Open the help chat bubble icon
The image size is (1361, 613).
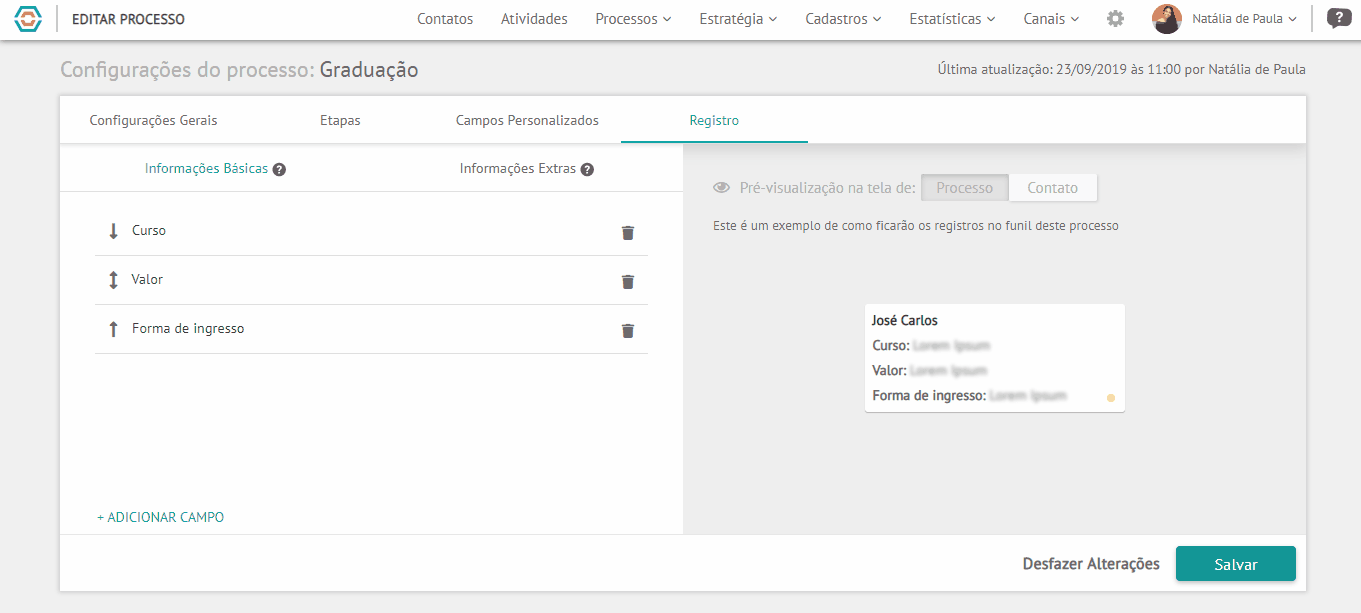[x=1339, y=18]
